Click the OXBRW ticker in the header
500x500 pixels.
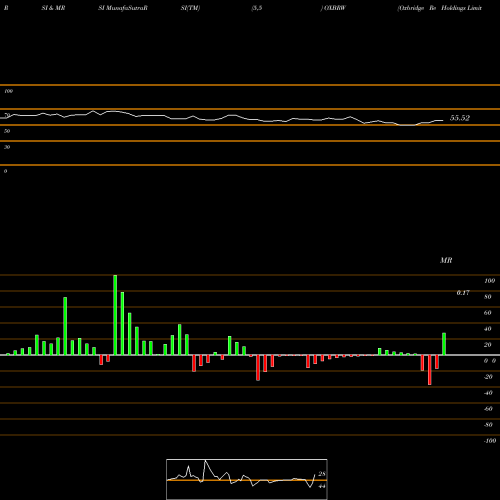(335, 8)
